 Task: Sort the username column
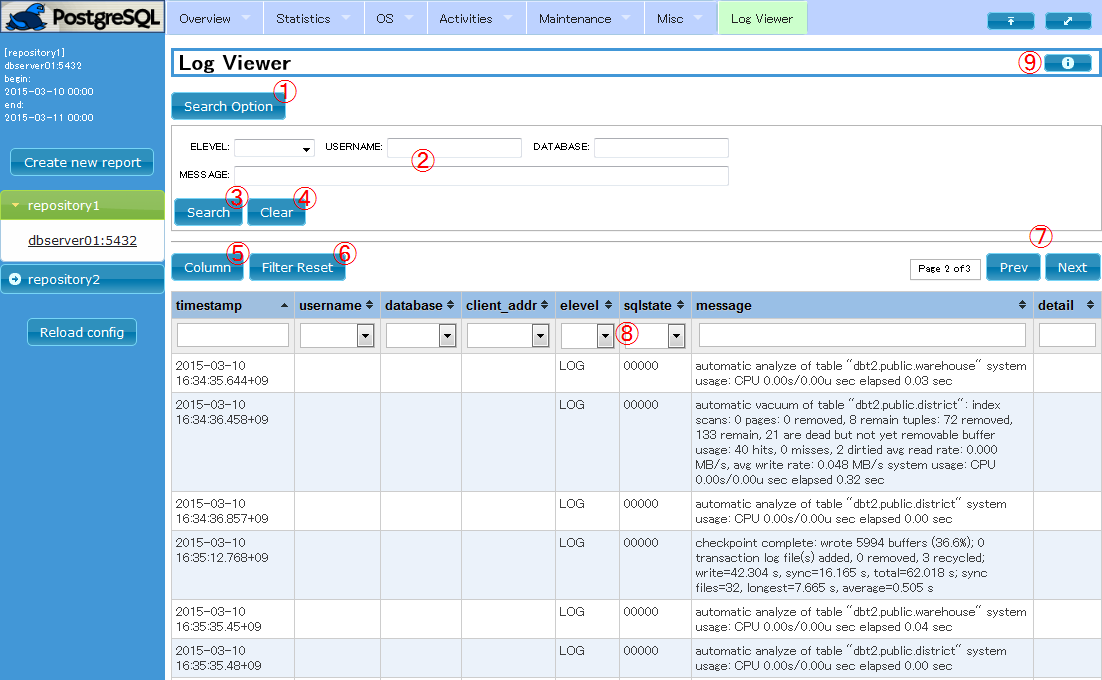[x=370, y=305]
